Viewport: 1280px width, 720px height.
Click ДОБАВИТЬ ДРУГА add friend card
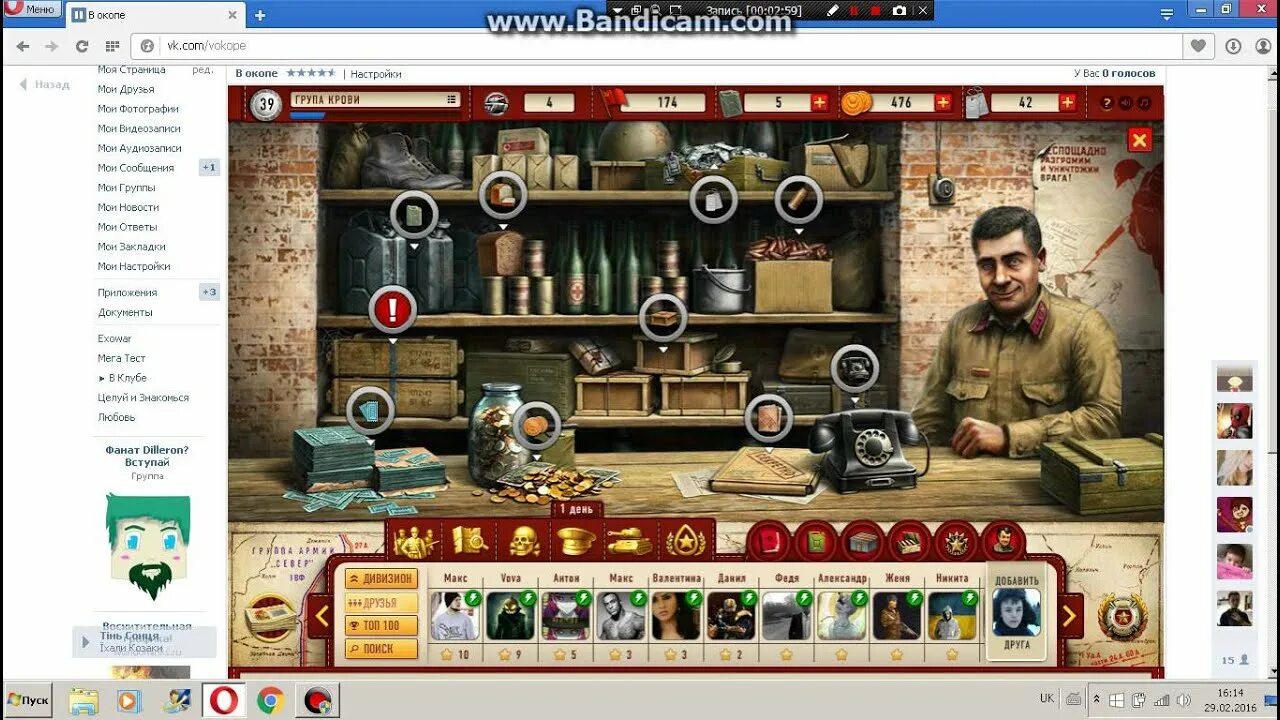tap(1016, 611)
